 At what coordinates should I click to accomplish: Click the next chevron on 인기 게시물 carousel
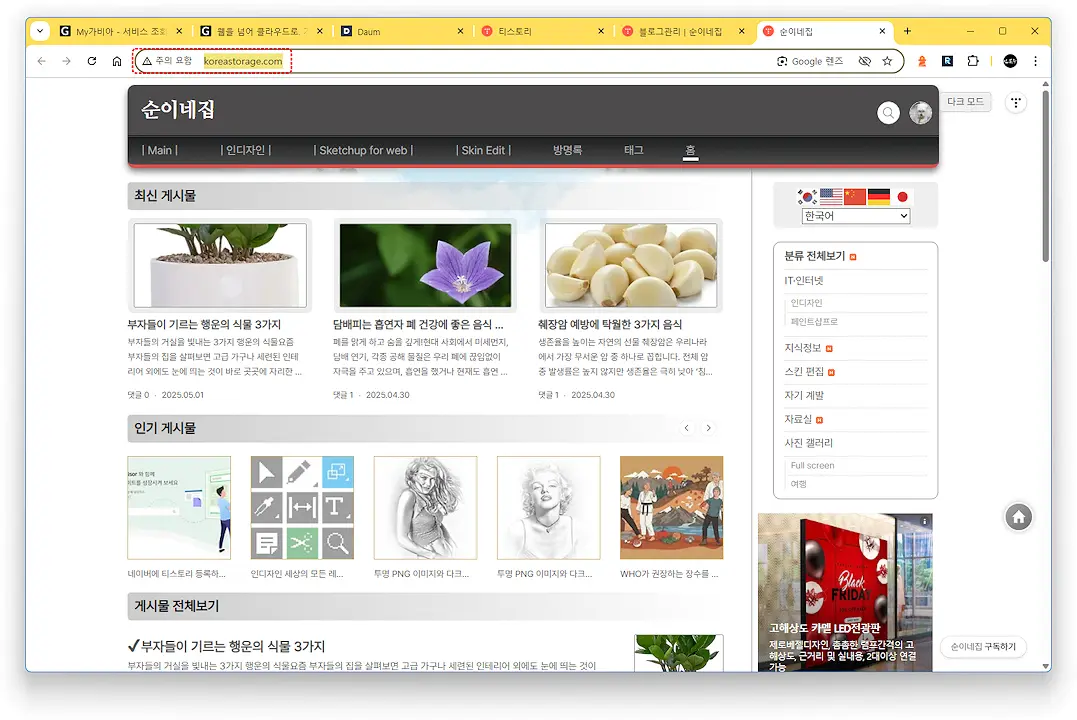(709, 428)
